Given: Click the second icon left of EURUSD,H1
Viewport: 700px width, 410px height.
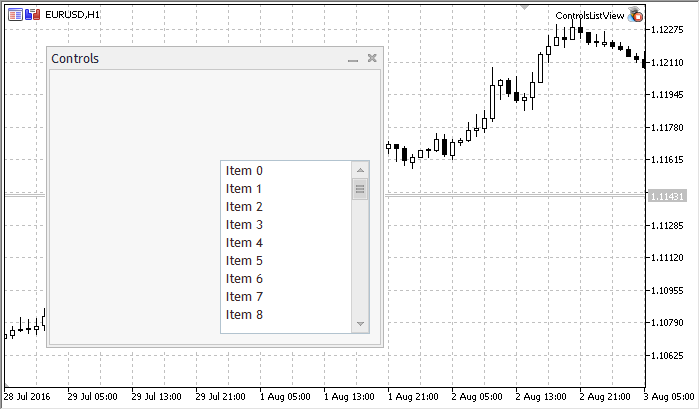Looking at the screenshot, I should pyautogui.click(x=31, y=15).
